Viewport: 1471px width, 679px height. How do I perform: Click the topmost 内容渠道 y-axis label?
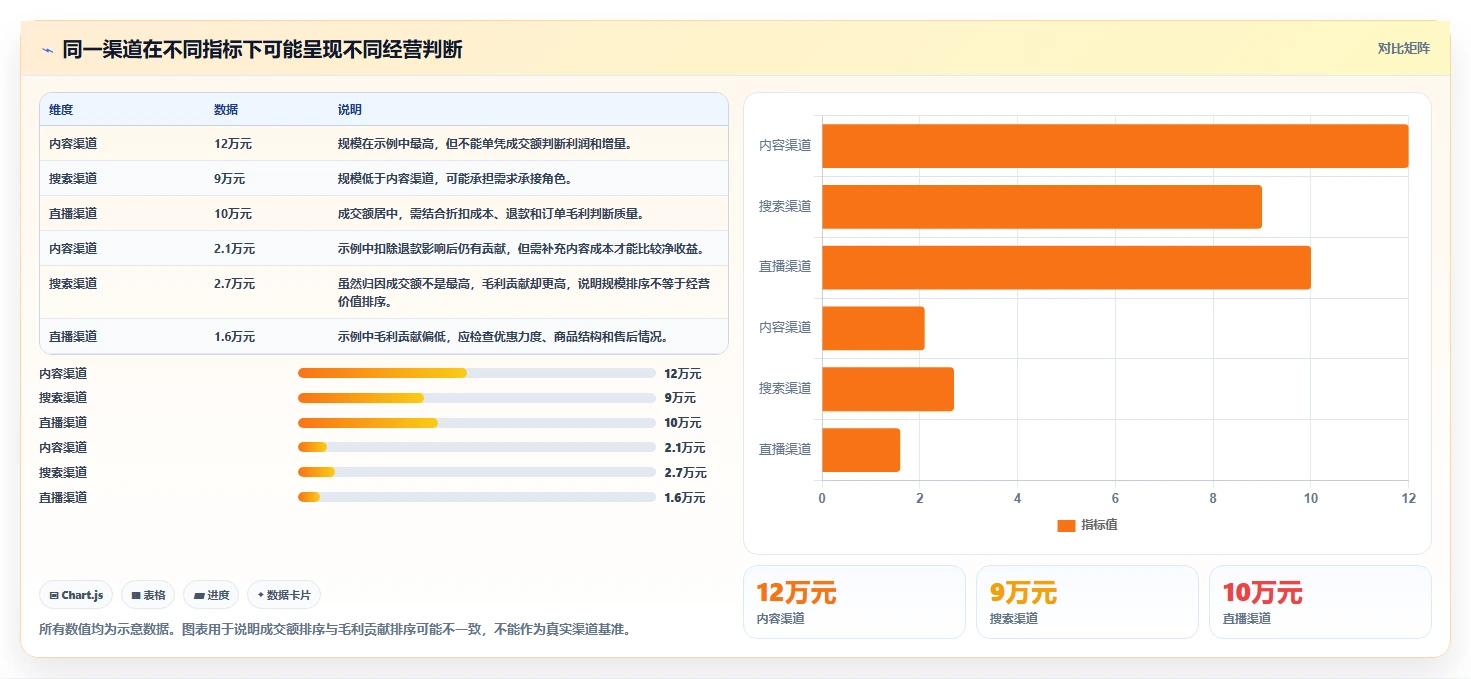click(x=785, y=146)
